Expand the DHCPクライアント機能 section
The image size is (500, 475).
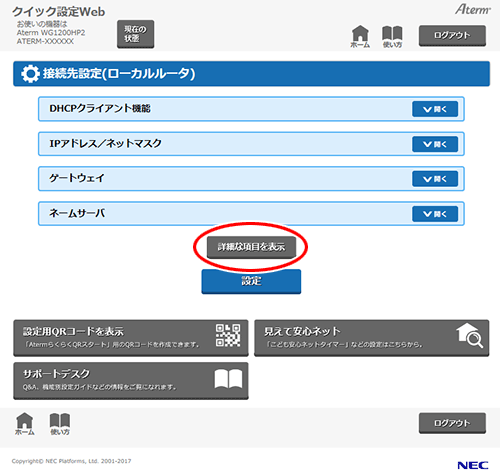click(435, 109)
